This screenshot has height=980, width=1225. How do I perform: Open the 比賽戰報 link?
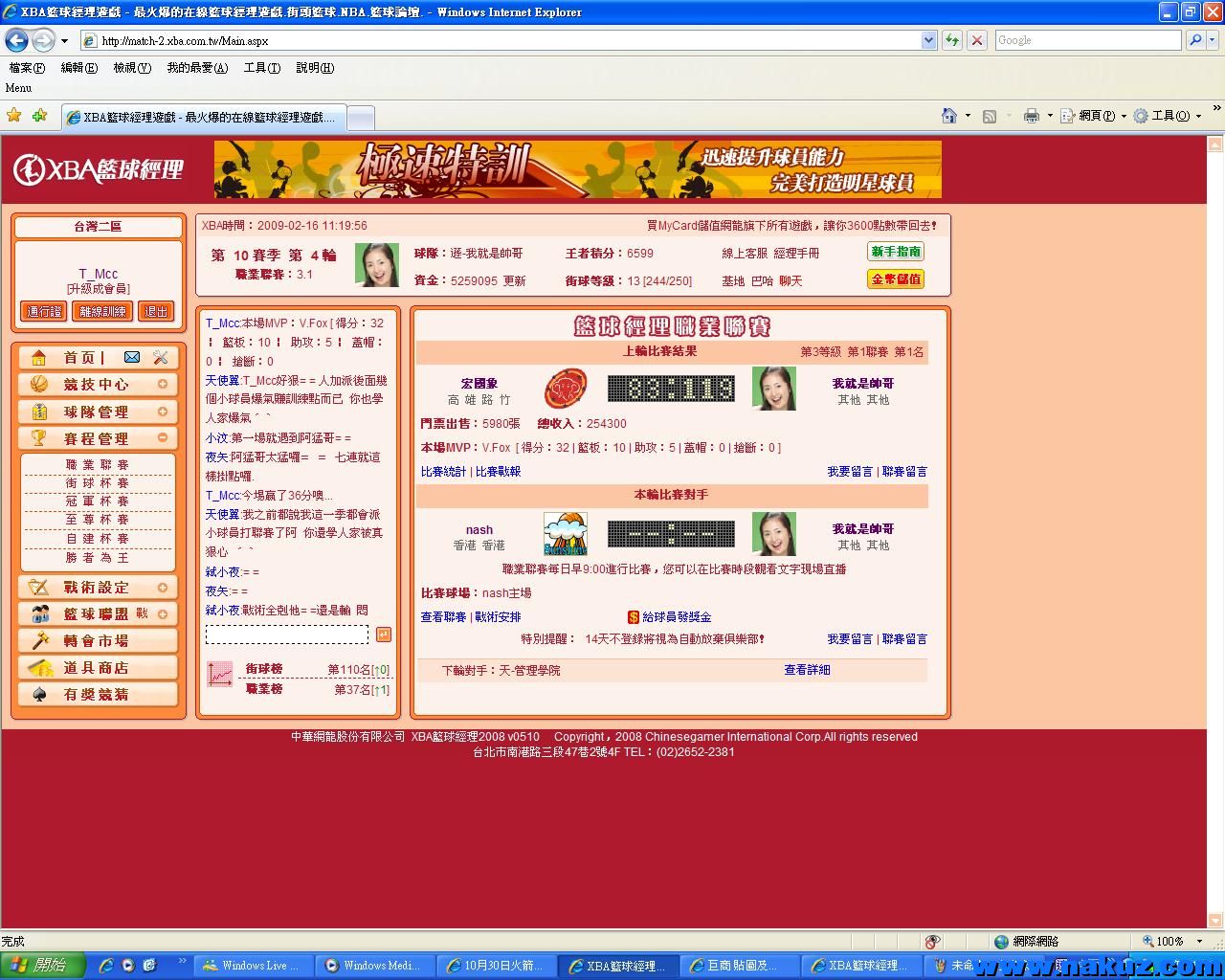(x=498, y=472)
